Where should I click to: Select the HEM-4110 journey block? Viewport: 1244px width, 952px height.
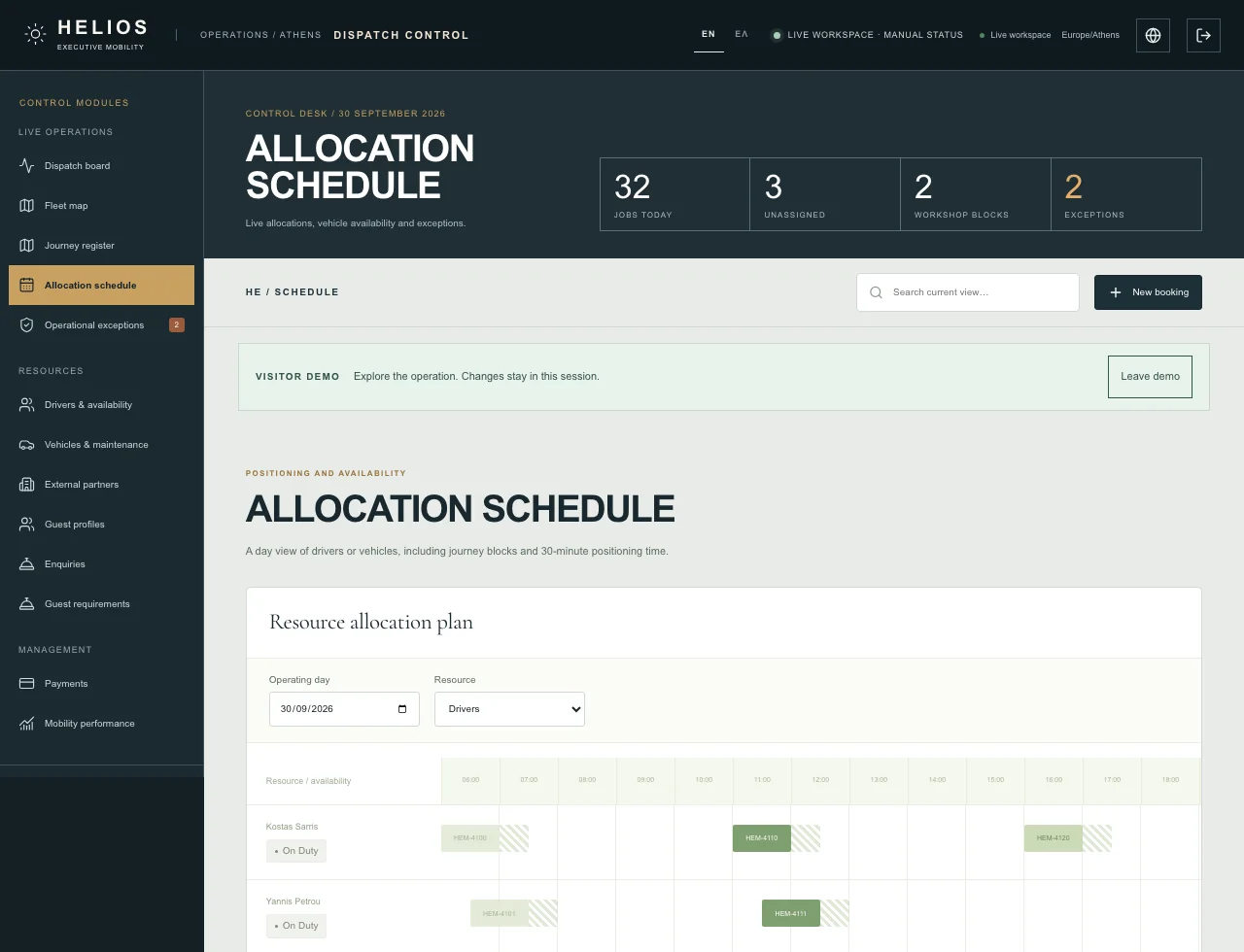[x=762, y=837]
